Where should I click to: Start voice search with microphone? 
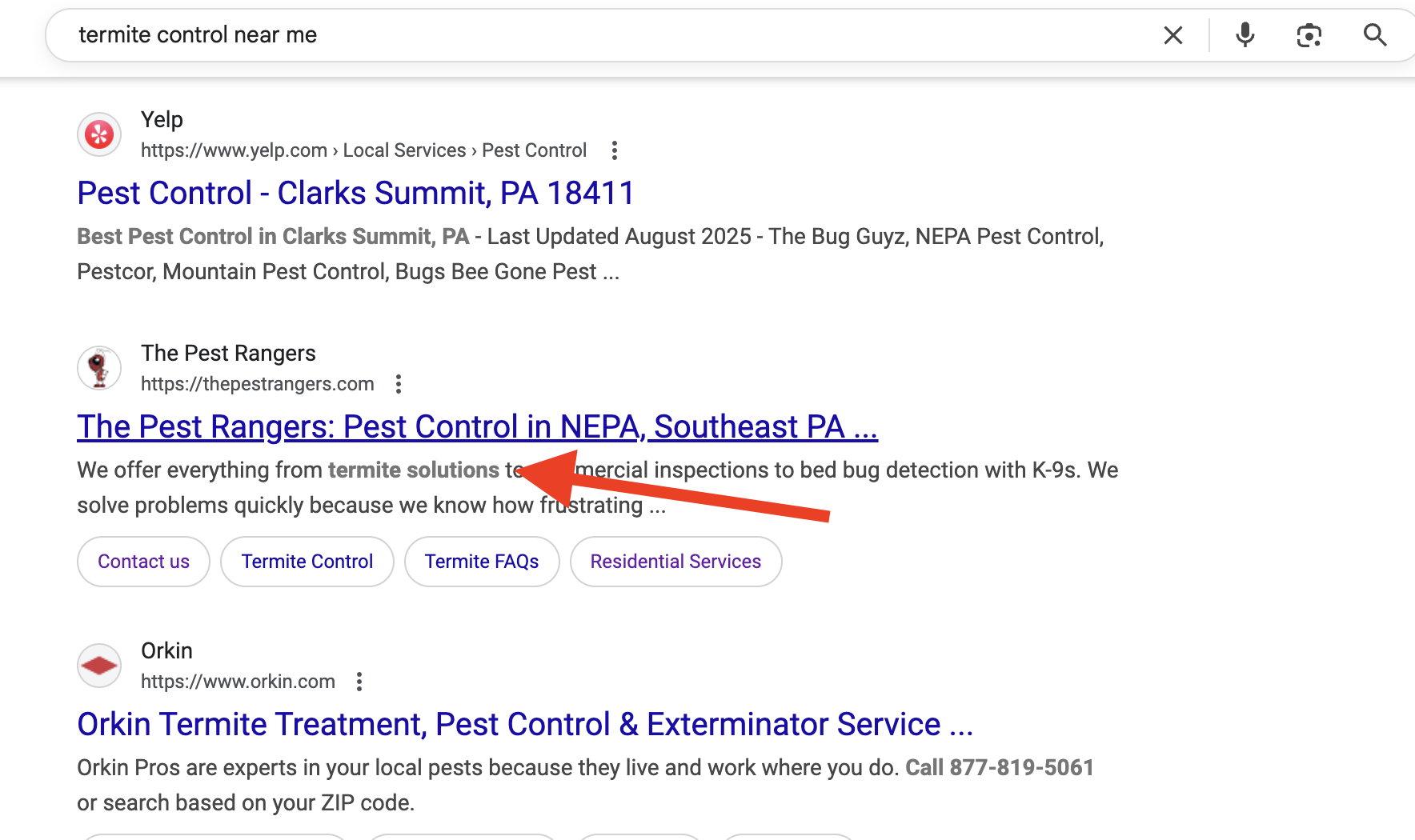(x=1245, y=35)
